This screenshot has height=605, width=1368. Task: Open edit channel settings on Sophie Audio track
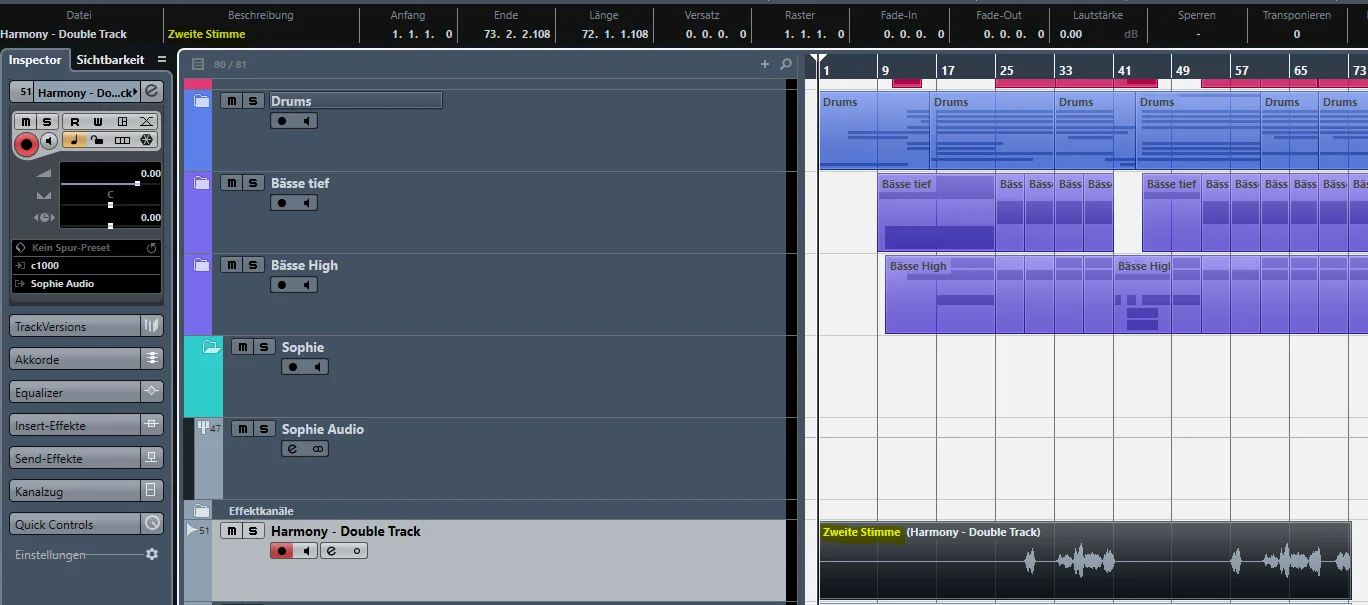(293, 449)
